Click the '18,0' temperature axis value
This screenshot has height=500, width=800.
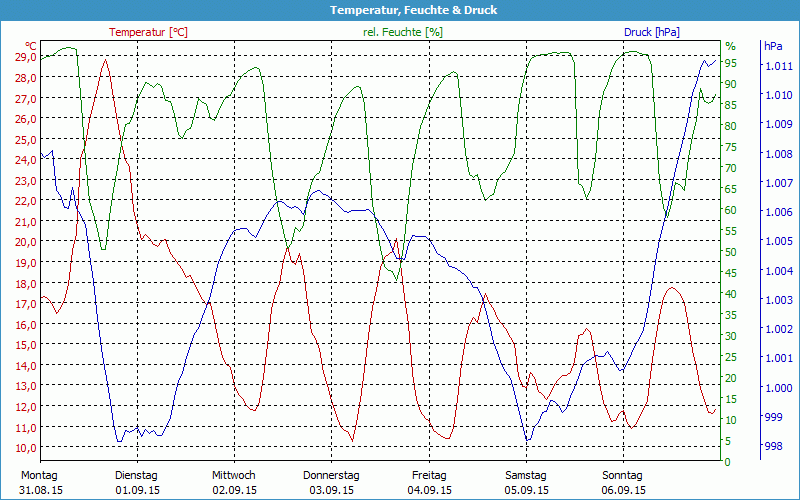tap(26, 283)
